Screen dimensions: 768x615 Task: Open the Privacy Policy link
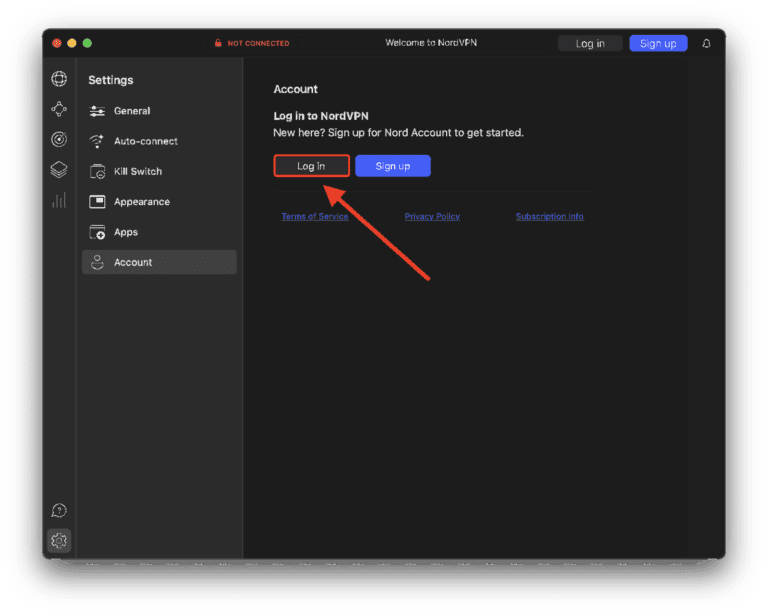coord(432,217)
